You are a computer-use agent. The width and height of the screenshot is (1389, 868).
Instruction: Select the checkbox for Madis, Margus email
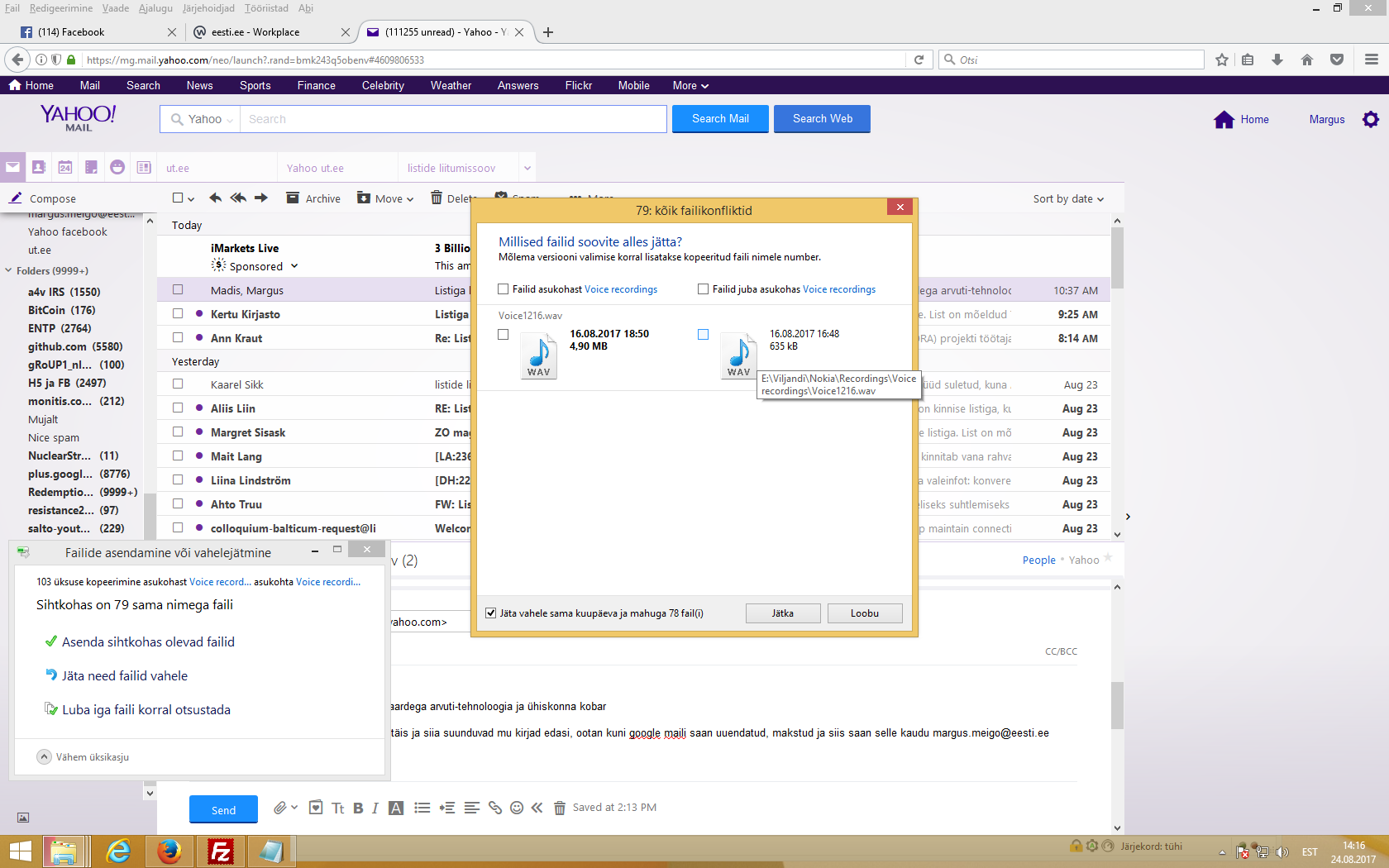[178, 290]
